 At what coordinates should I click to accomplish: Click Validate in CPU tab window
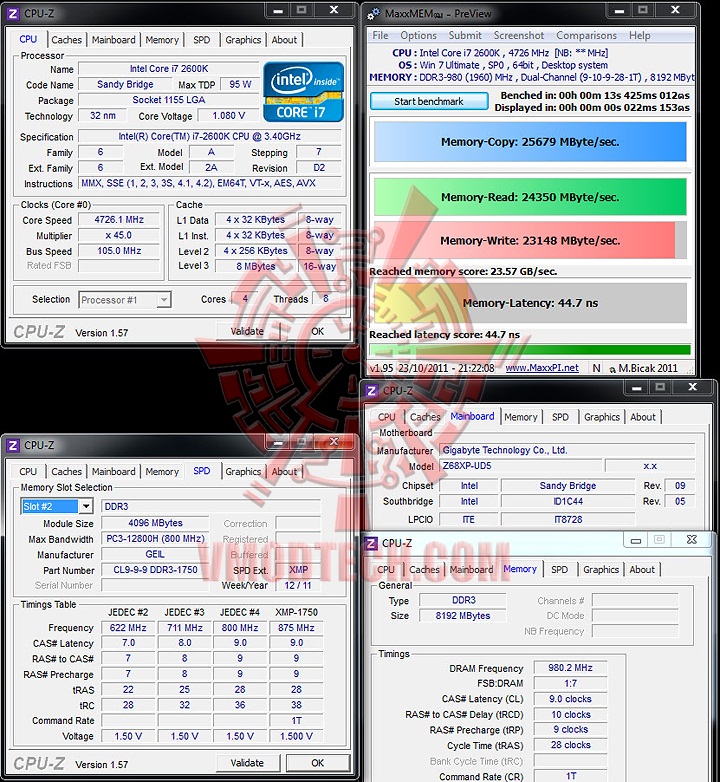(x=247, y=331)
